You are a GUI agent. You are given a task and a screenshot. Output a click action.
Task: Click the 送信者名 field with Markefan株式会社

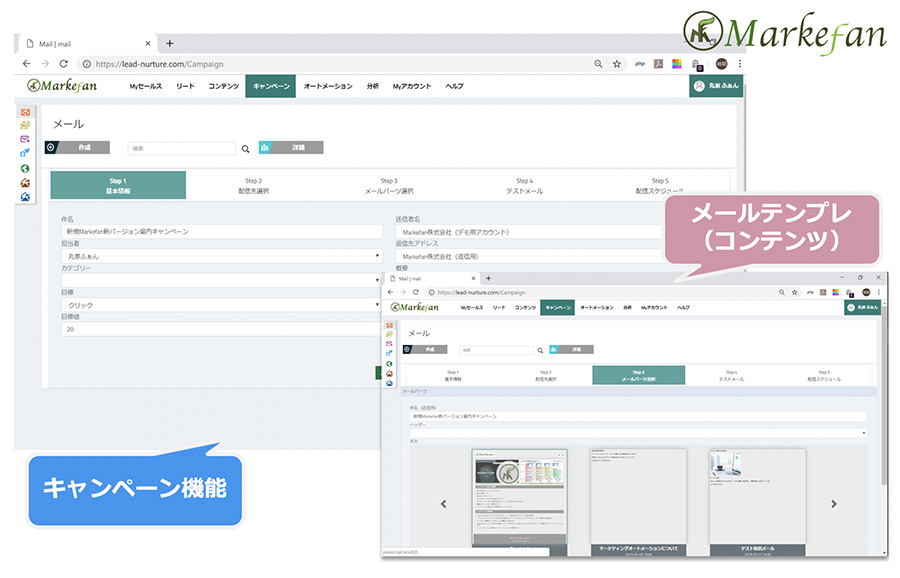click(x=528, y=232)
